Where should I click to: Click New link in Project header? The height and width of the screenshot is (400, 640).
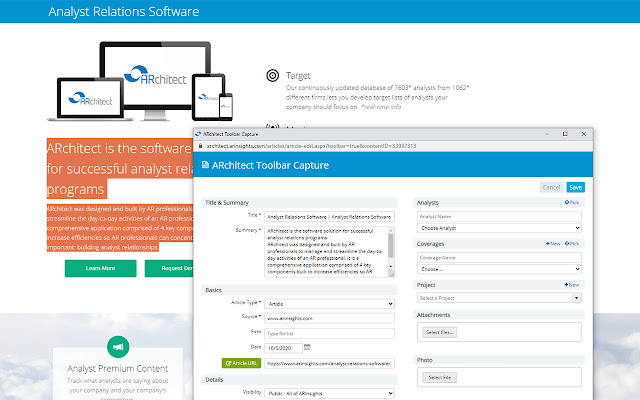point(572,285)
